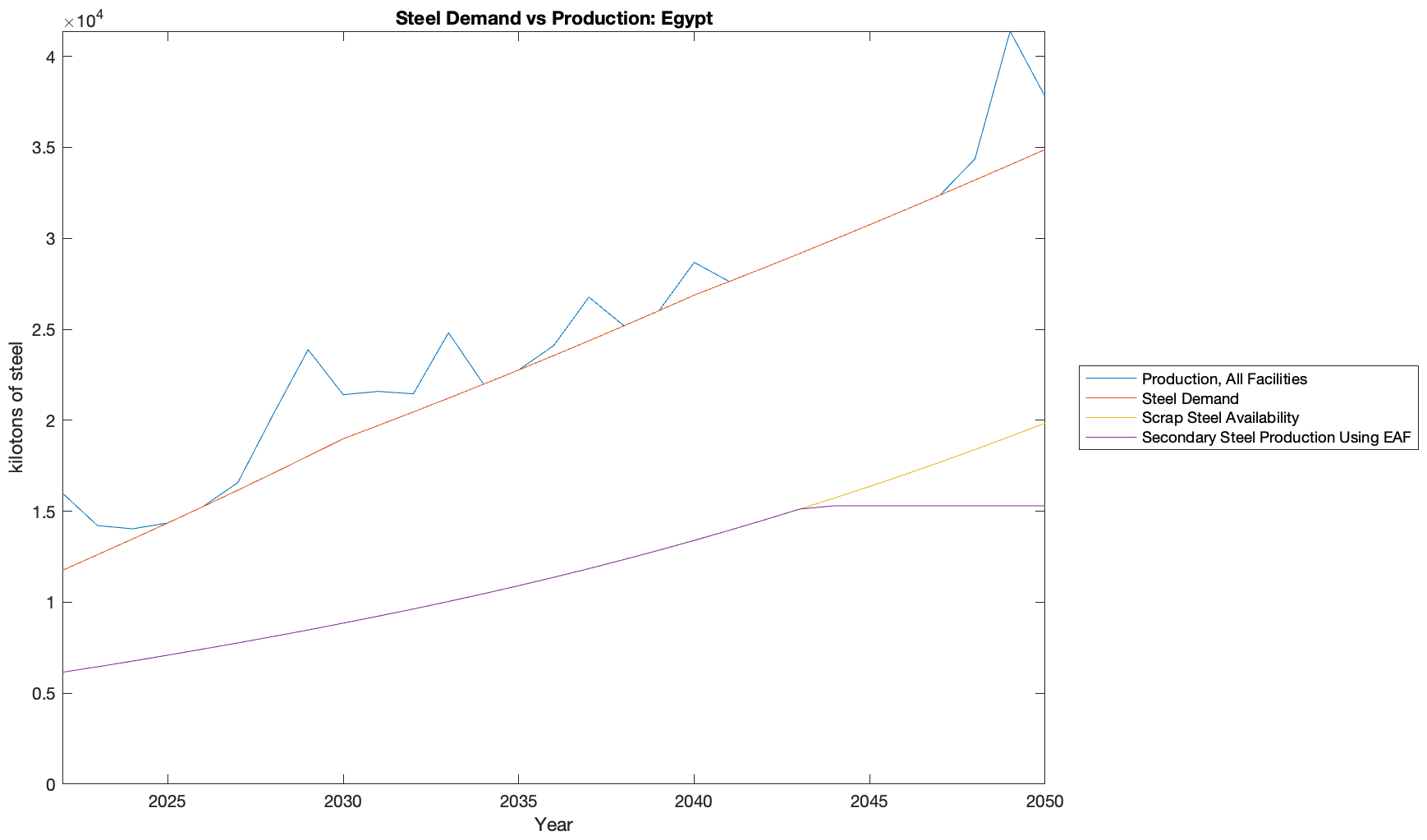Select "Secondary Steel Production Using EAF" legend text
The image size is (1427, 840).
1276,438
